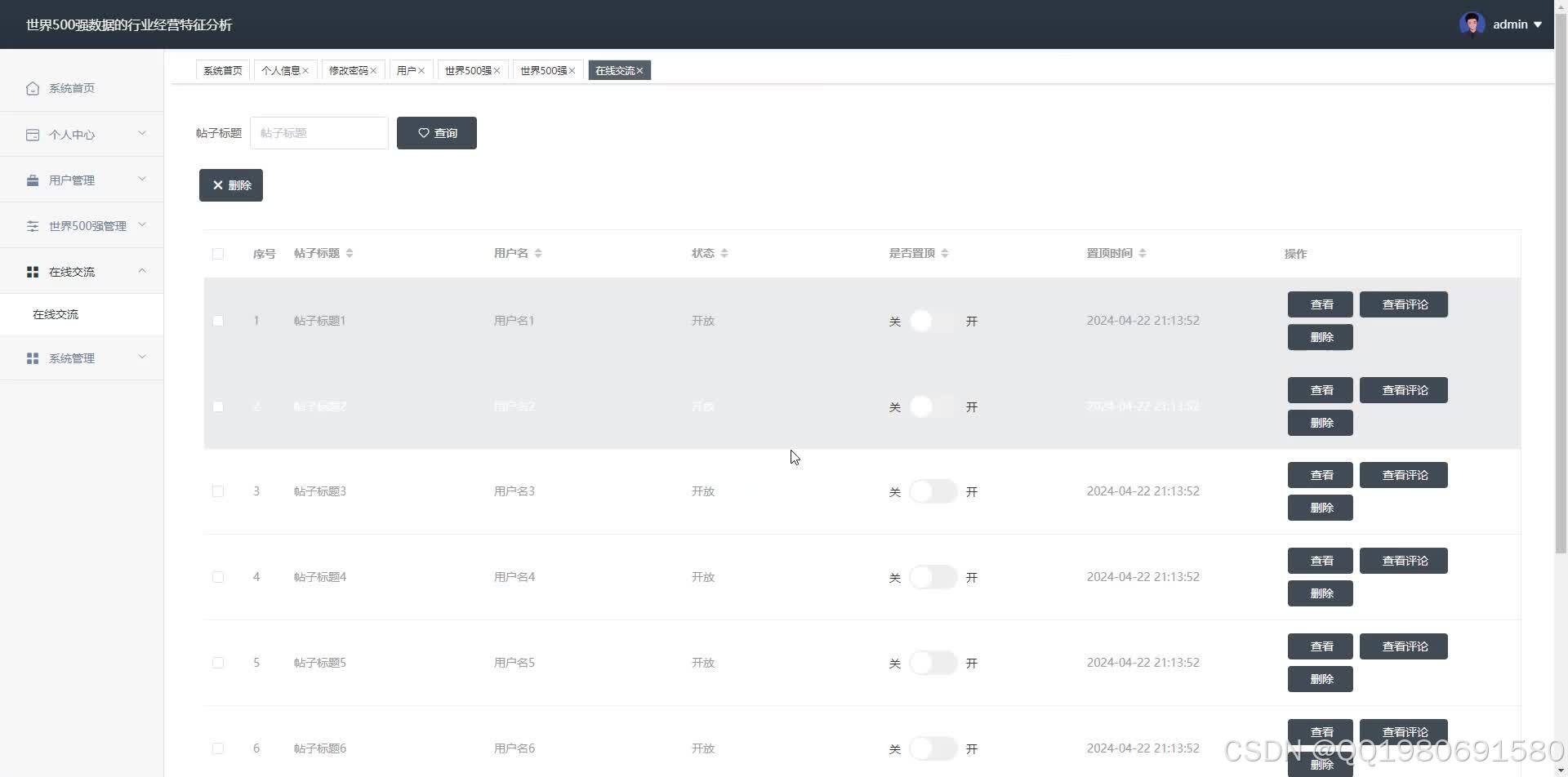Viewport: 1568px width, 777px height.
Task: Click 查看 for 帖子标题1
Action: pyautogui.click(x=1321, y=304)
